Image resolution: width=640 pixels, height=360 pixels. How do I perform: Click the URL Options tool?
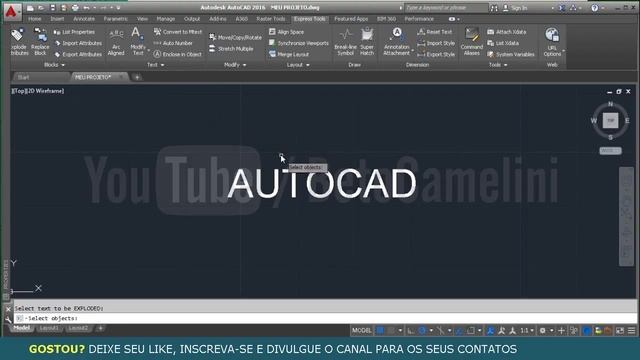pos(552,42)
